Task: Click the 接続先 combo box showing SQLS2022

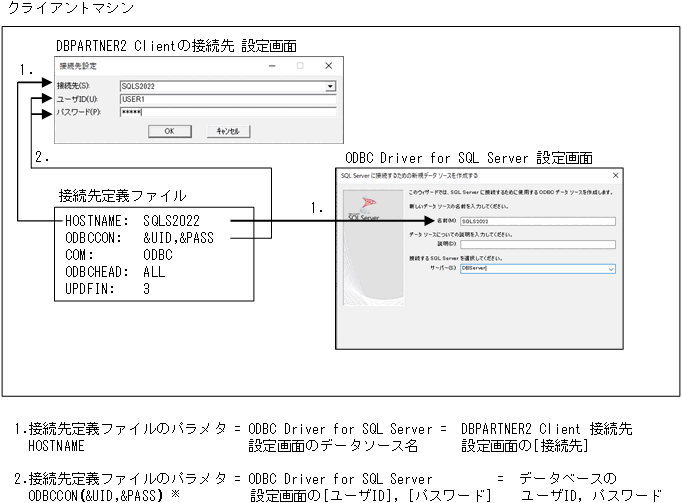Action: (x=227, y=86)
